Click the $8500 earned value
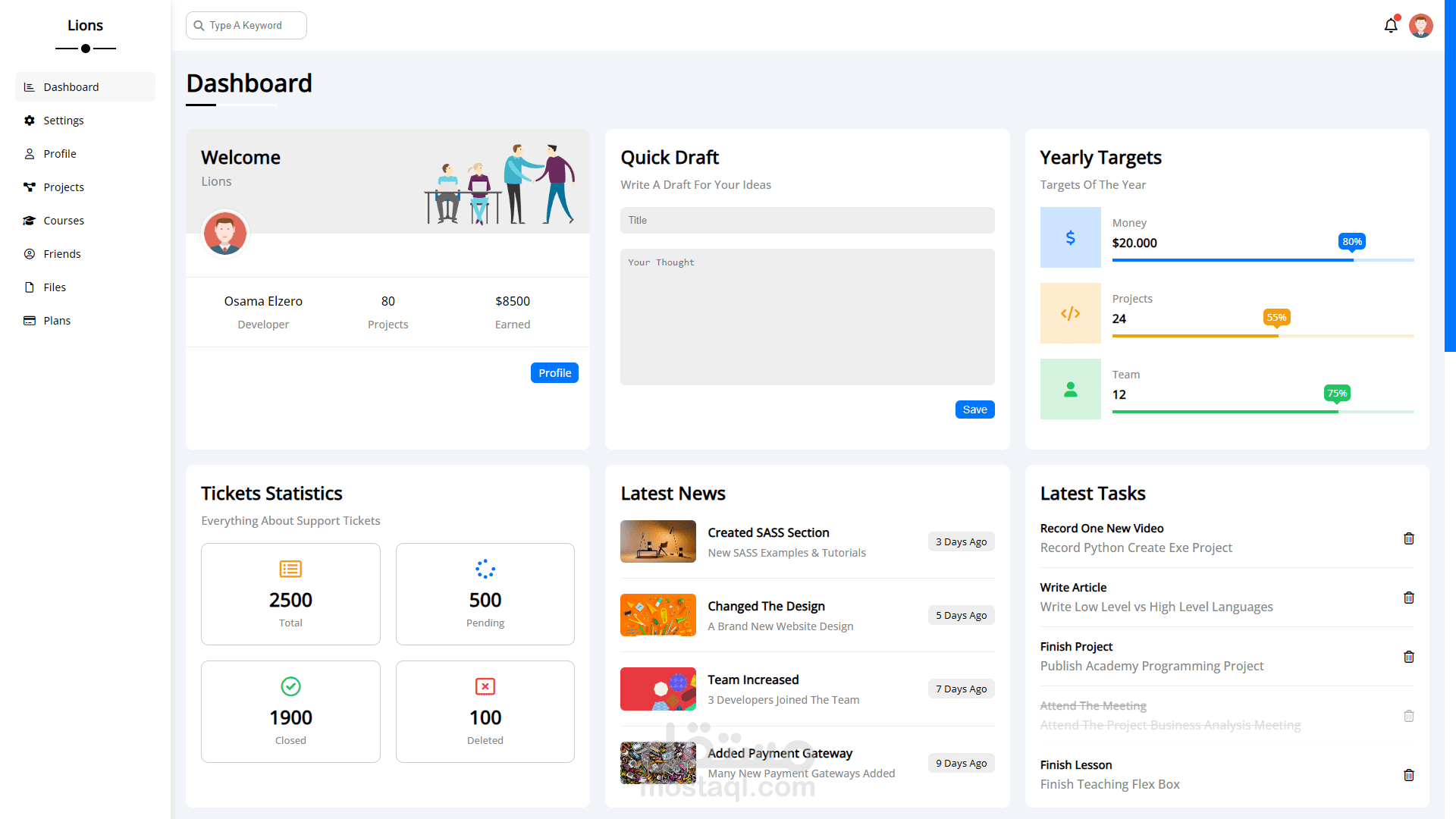 pyautogui.click(x=513, y=301)
